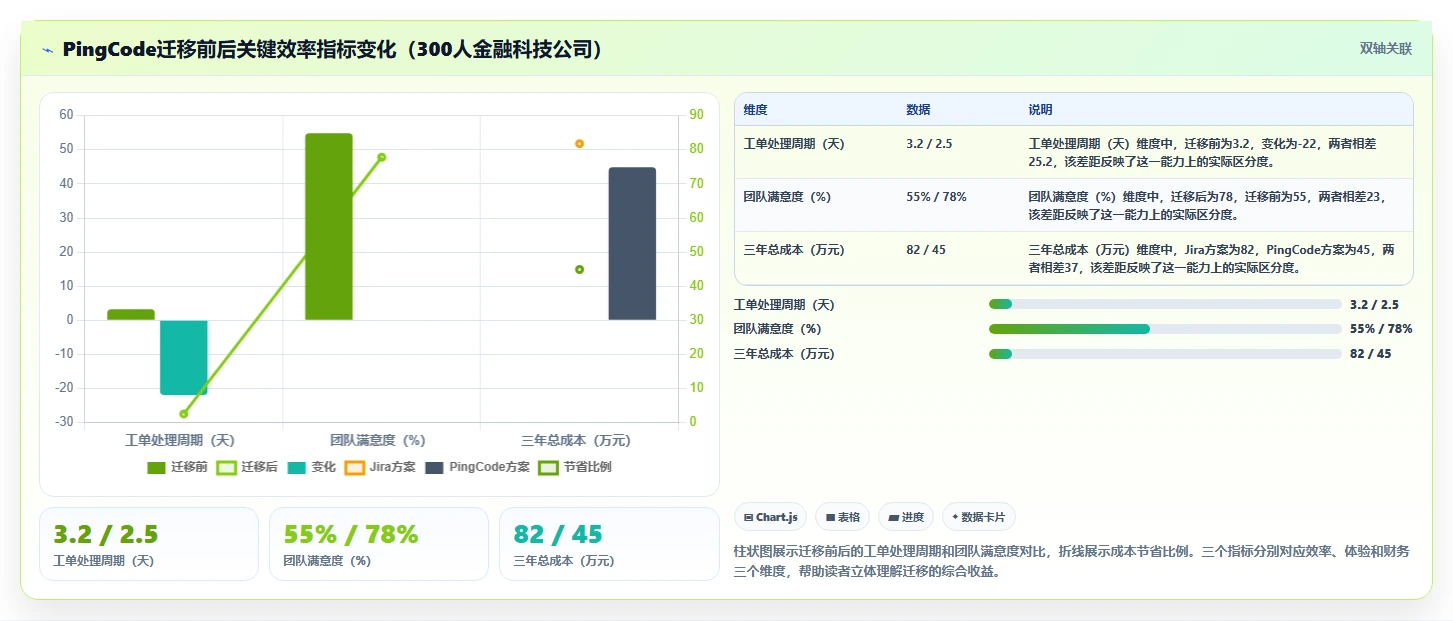Click the 数据卡片 tag
Viewport: 1453px width, 621px height.
tap(979, 517)
